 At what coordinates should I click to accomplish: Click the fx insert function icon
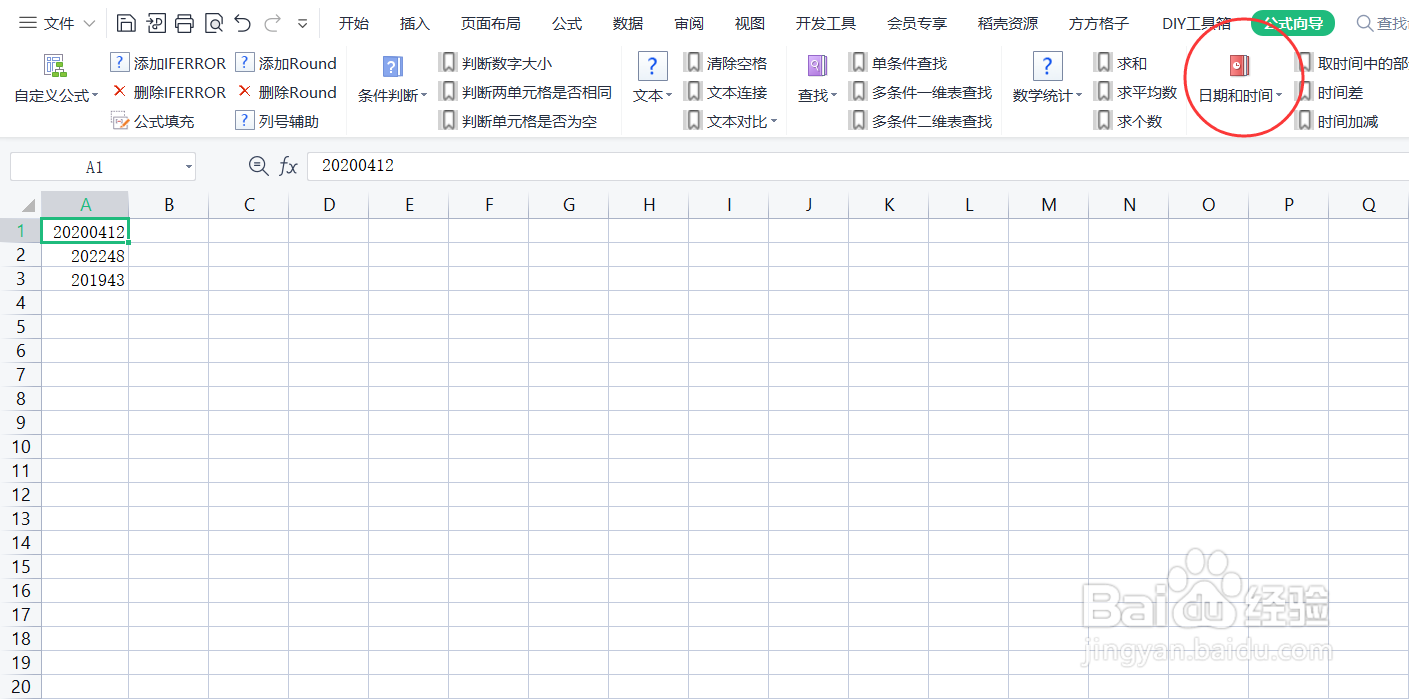tap(288, 166)
